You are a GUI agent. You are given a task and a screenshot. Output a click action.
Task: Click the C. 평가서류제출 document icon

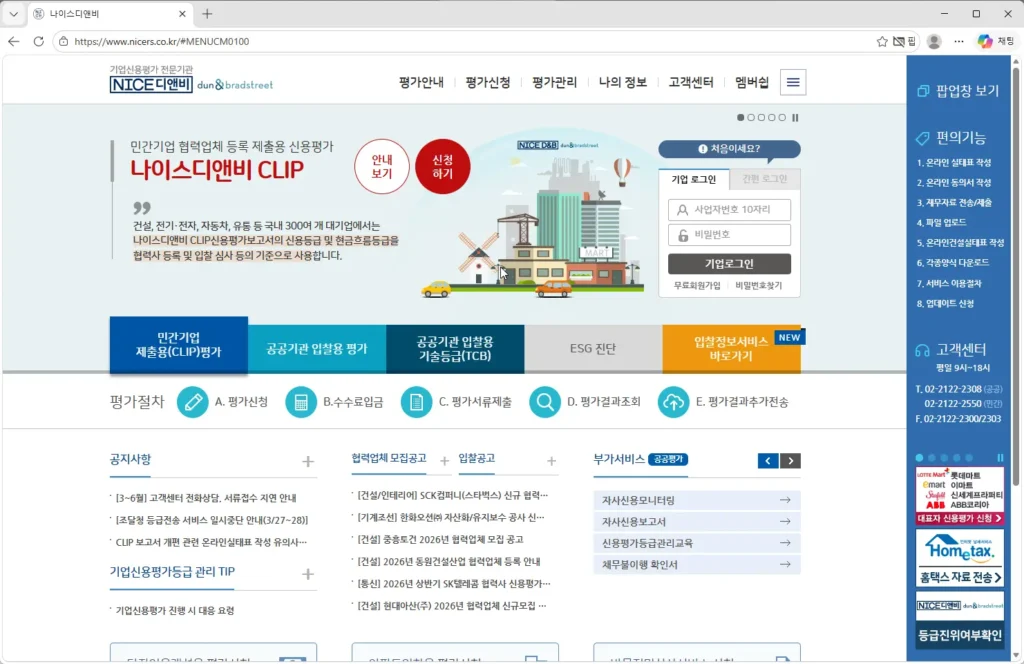tap(416, 402)
